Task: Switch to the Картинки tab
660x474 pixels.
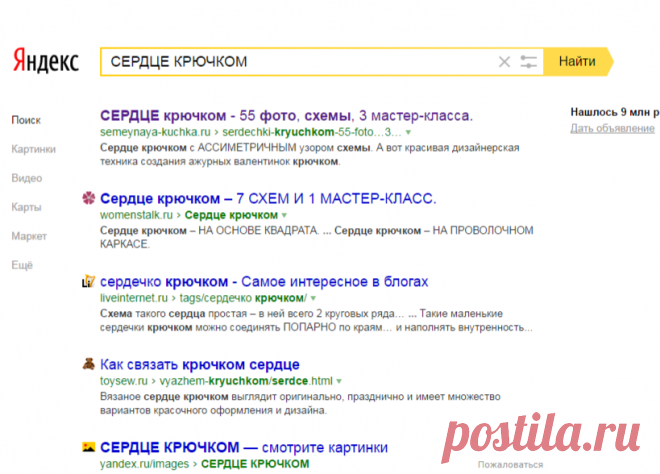Action: pyautogui.click(x=33, y=149)
